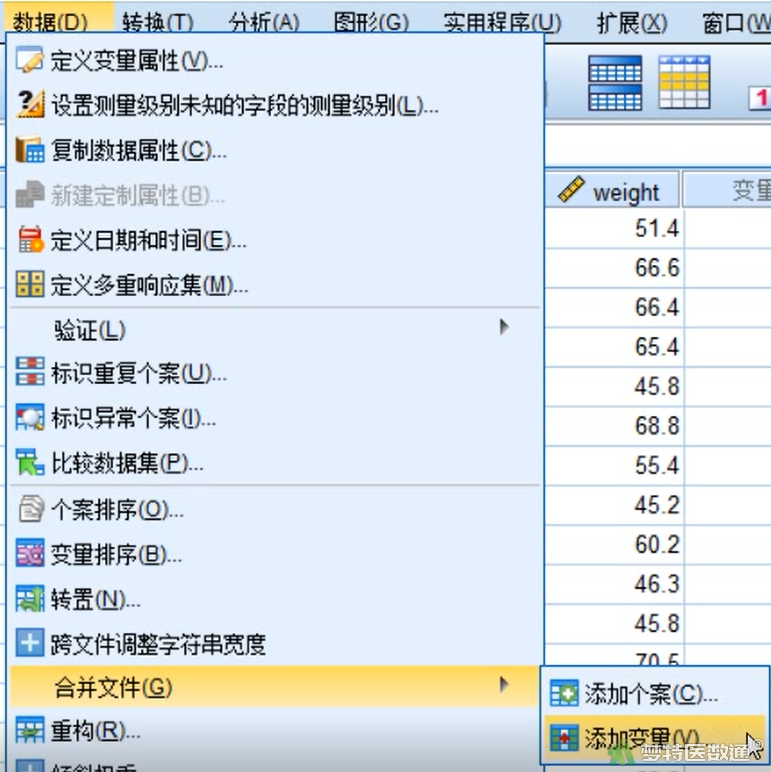Select 设置测量级别未知的字段的测量级别(L)...
Image resolution: width=771 pixels, height=772 pixels.
click(x=245, y=105)
